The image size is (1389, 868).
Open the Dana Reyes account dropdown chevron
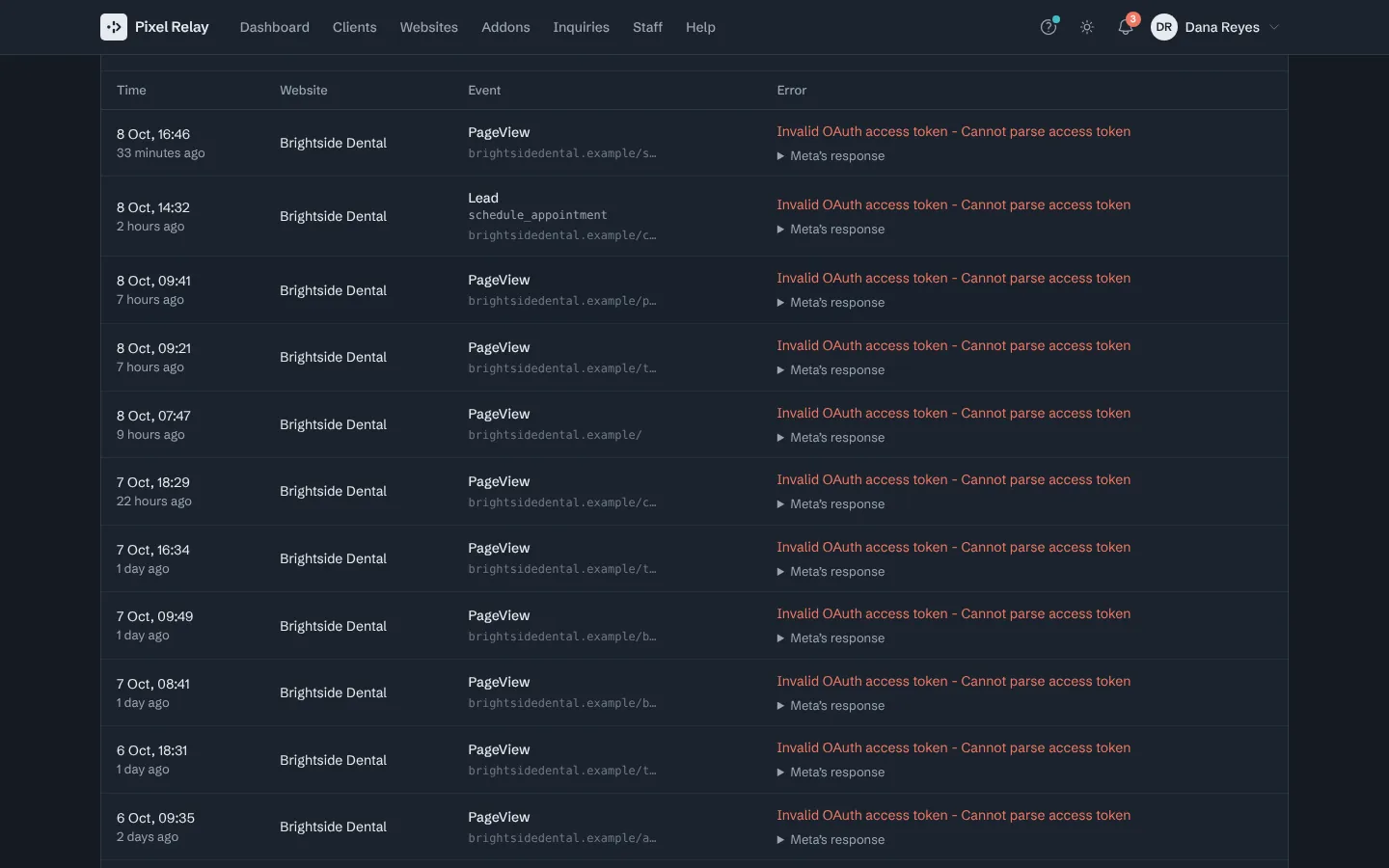(x=1274, y=27)
